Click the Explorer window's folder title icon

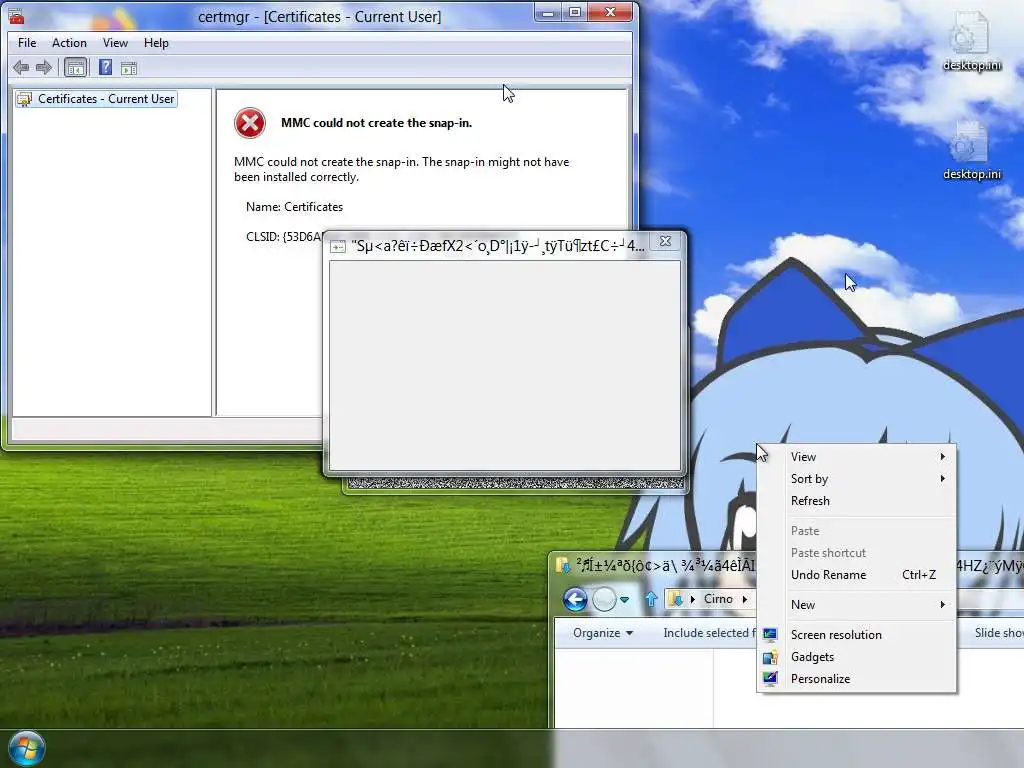562,565
